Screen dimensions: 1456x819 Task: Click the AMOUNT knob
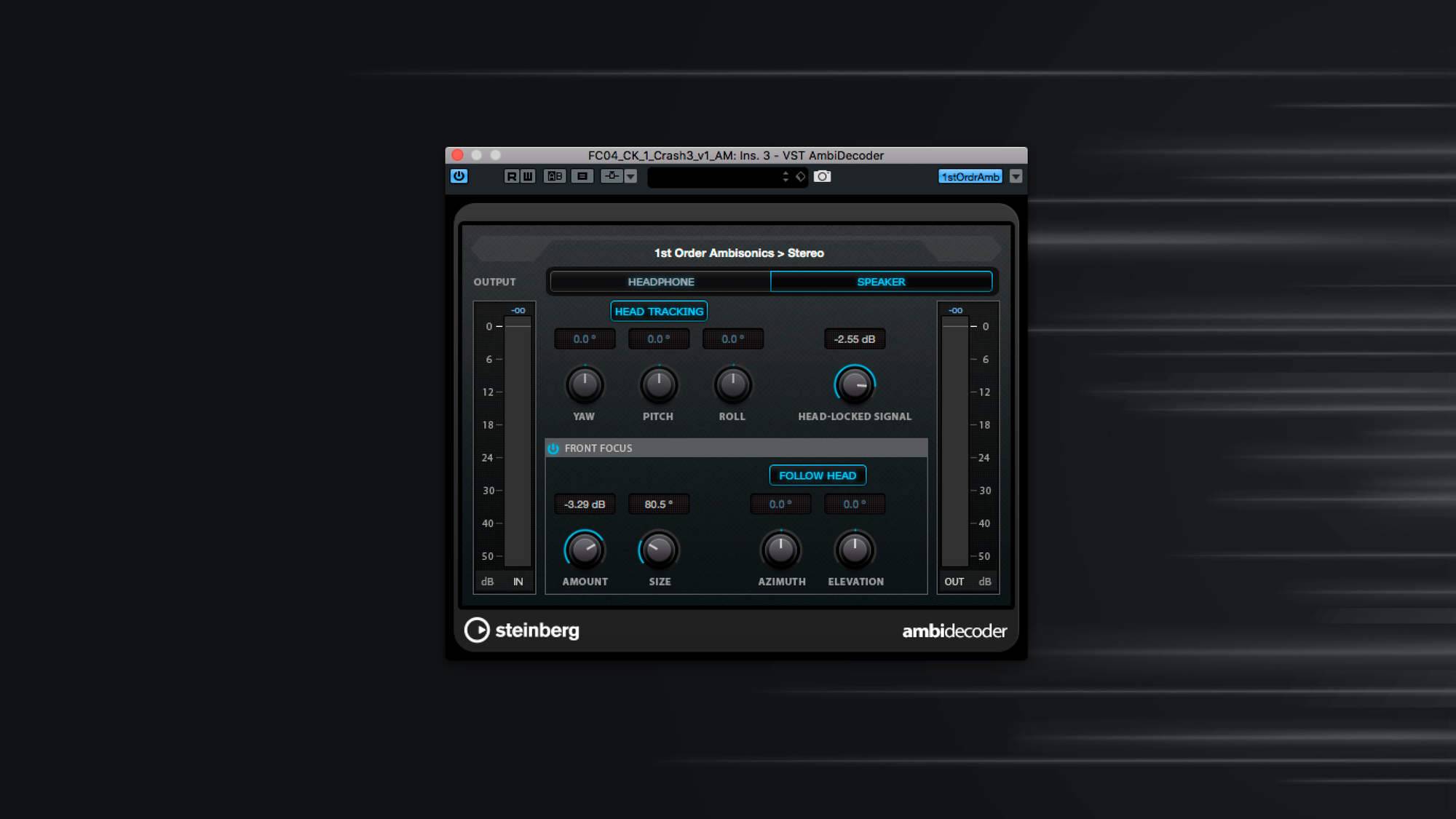click(x=585, y=550)
